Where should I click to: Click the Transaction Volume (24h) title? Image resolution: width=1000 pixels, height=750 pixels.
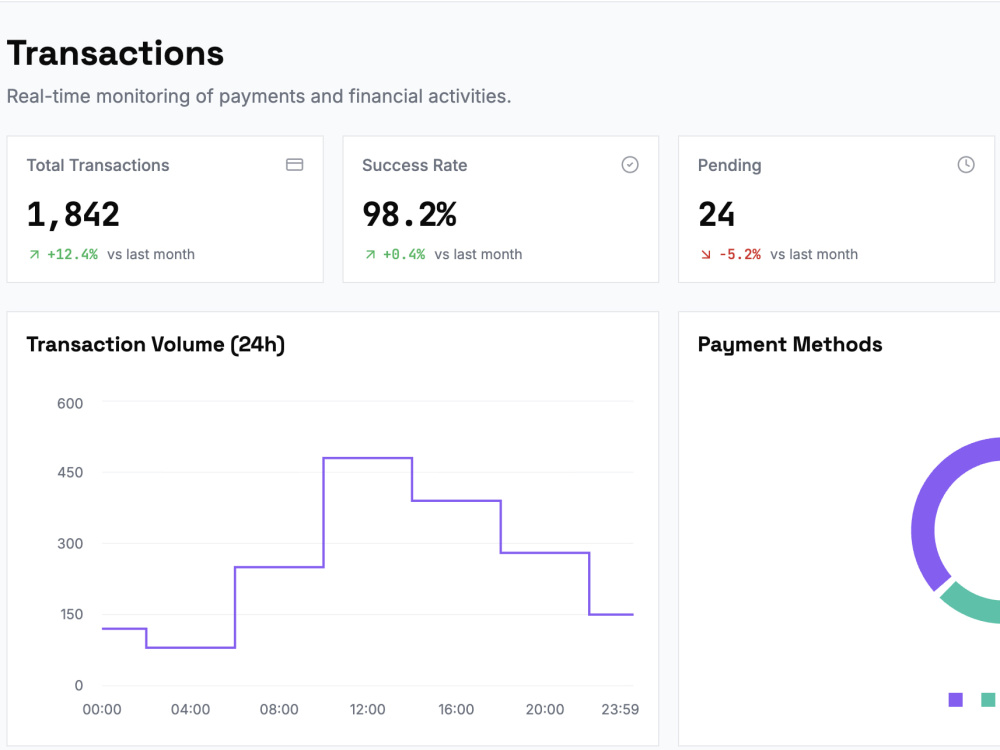pyautogui.click(x=156, y=344)
